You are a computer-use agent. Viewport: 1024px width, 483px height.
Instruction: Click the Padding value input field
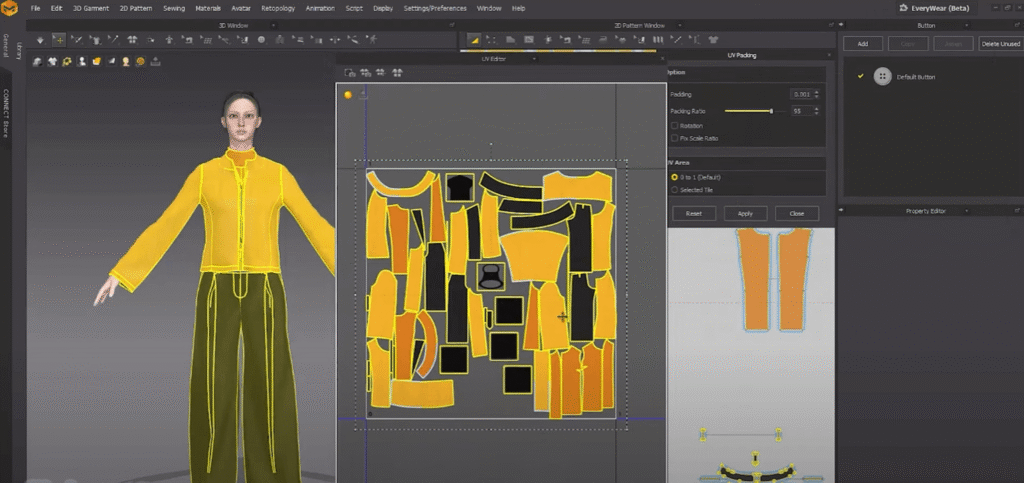pyautogui.click(x=800, y=94)
